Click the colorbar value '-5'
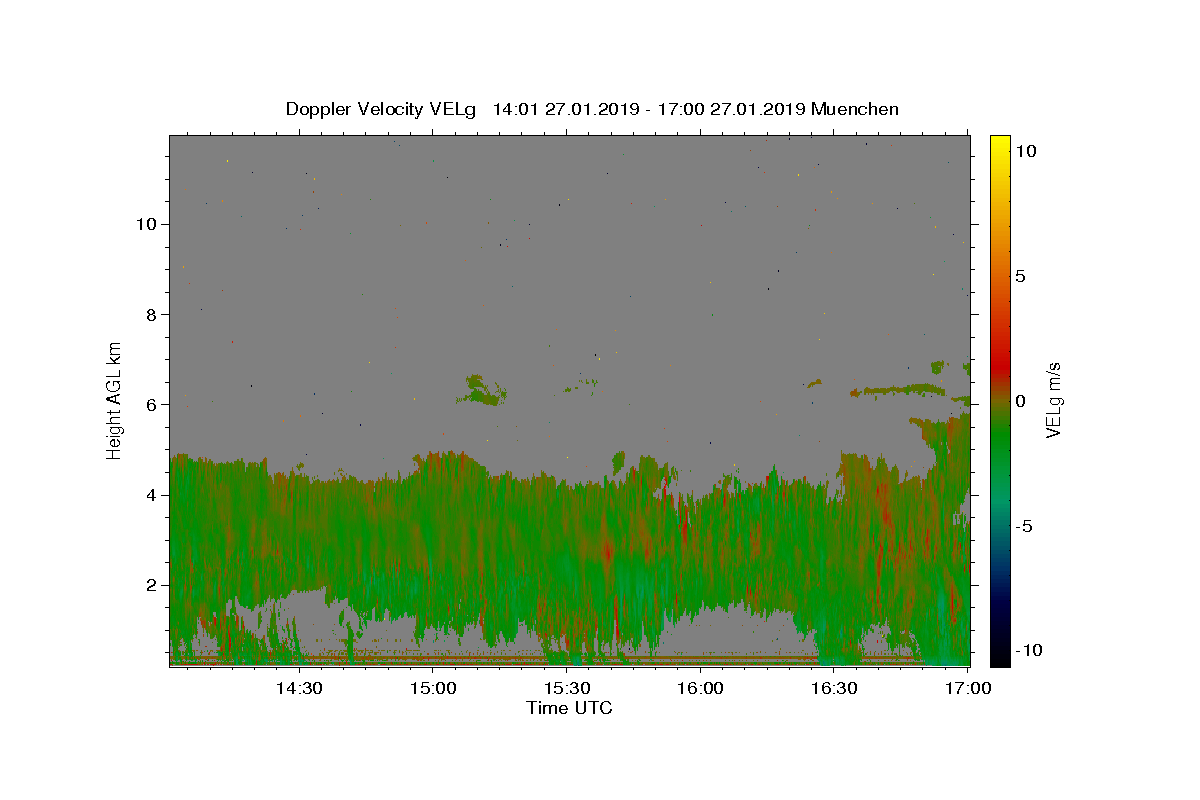 [x=1025, y=526]
